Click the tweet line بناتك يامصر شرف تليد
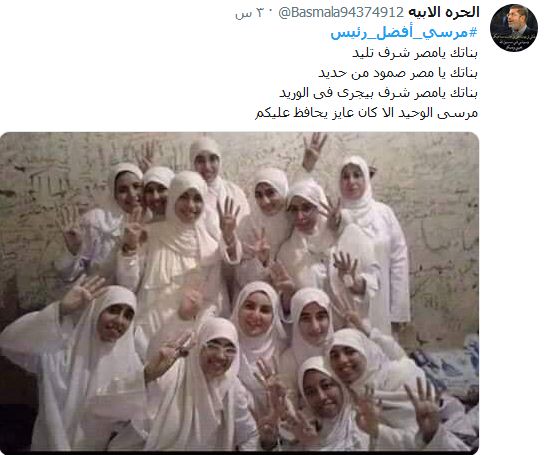This screenshot has width=549, height=455. coord(415,53)
